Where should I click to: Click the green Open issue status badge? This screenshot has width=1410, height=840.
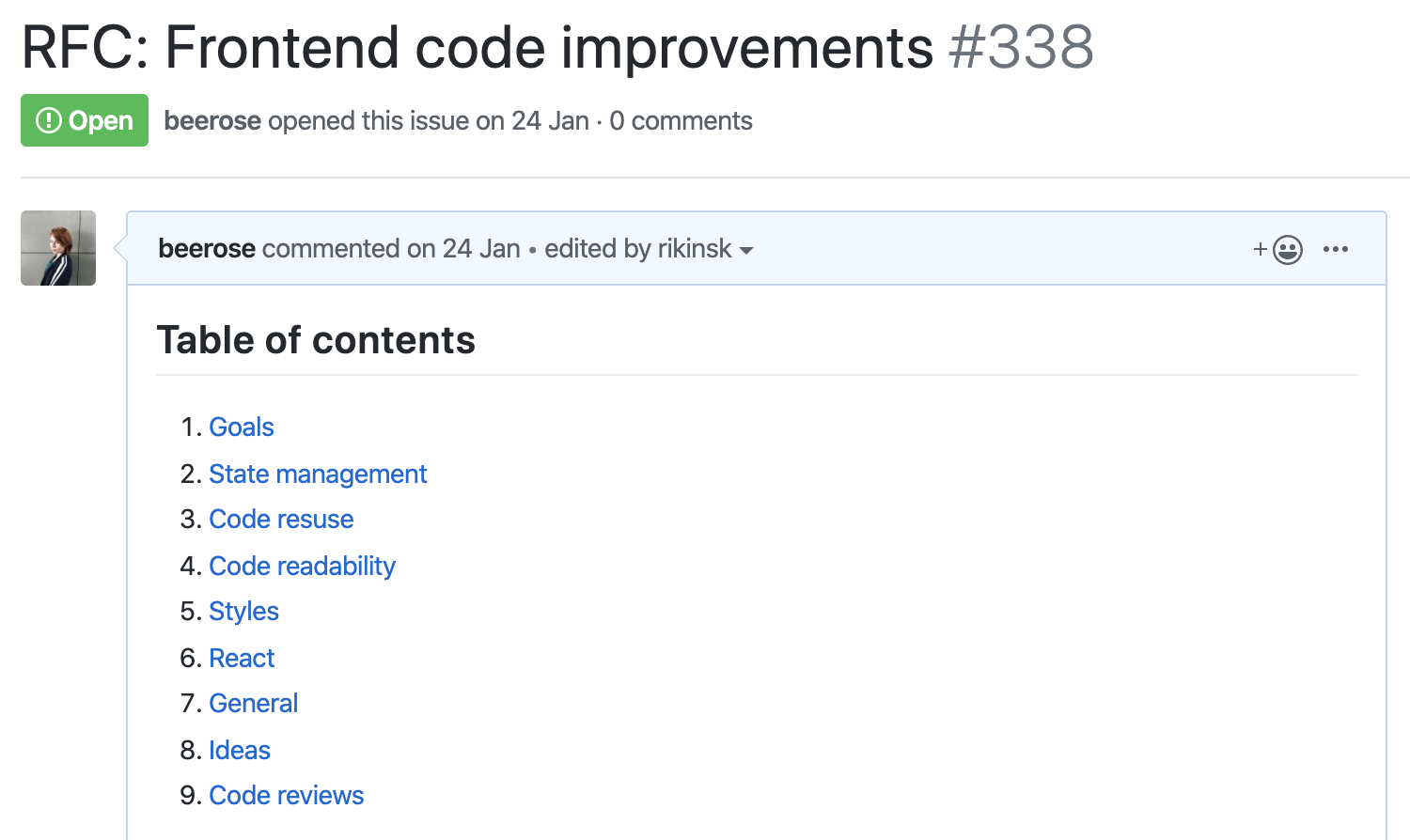(85, 120)
